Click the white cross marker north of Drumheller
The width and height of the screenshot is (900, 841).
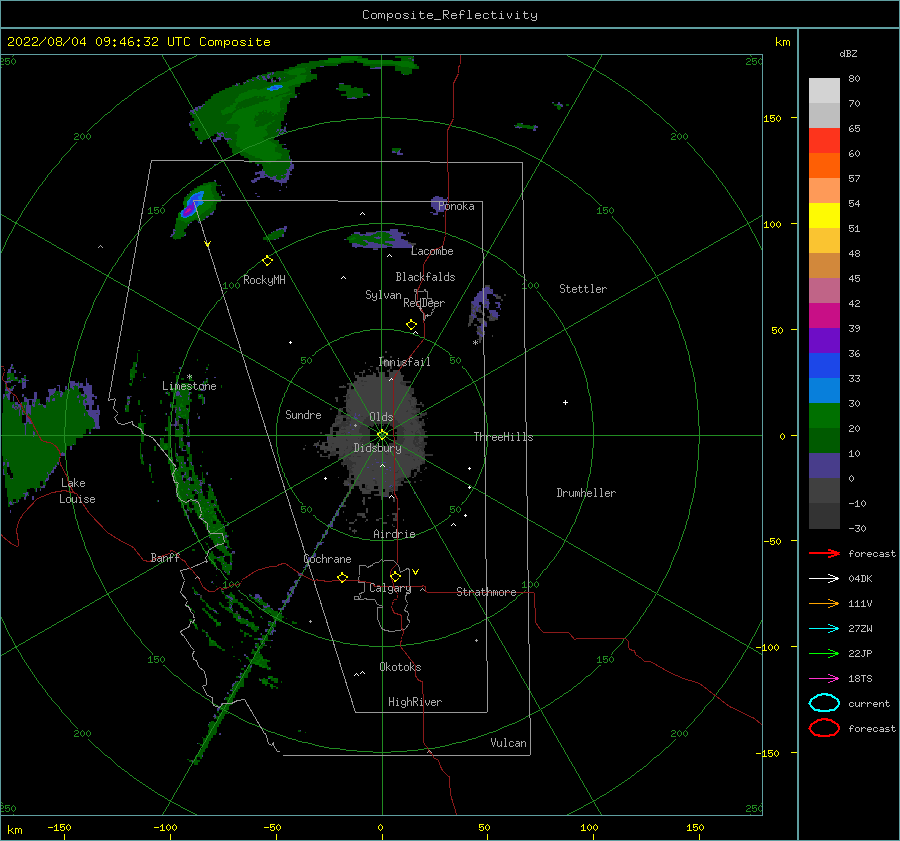(x=565, y=402)
